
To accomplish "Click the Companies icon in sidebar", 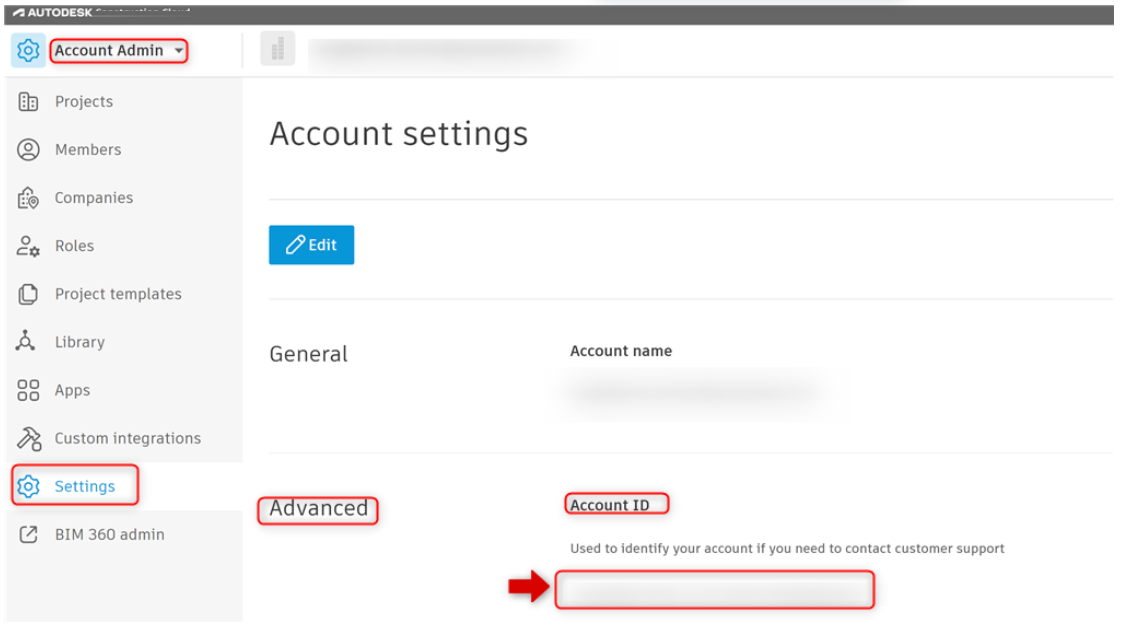I will pyautogui.click(x=28, y=198).
